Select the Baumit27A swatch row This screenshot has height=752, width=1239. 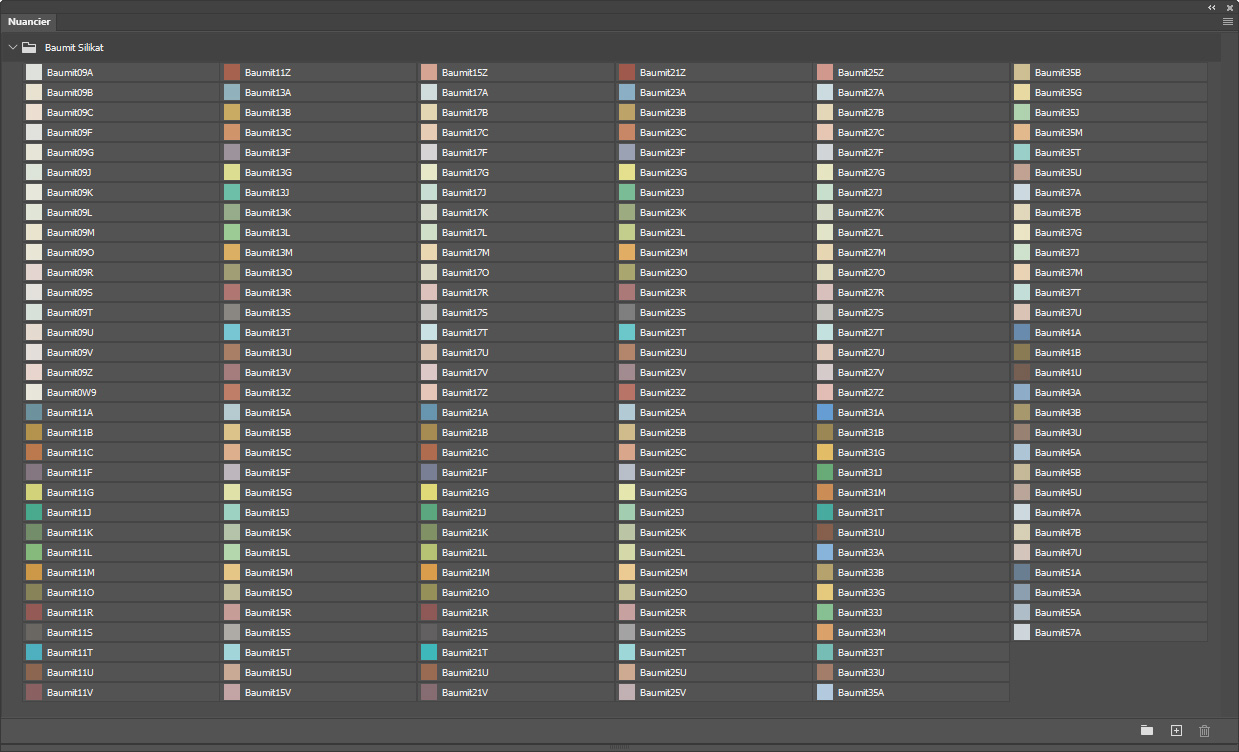click(x=912, y=92)
